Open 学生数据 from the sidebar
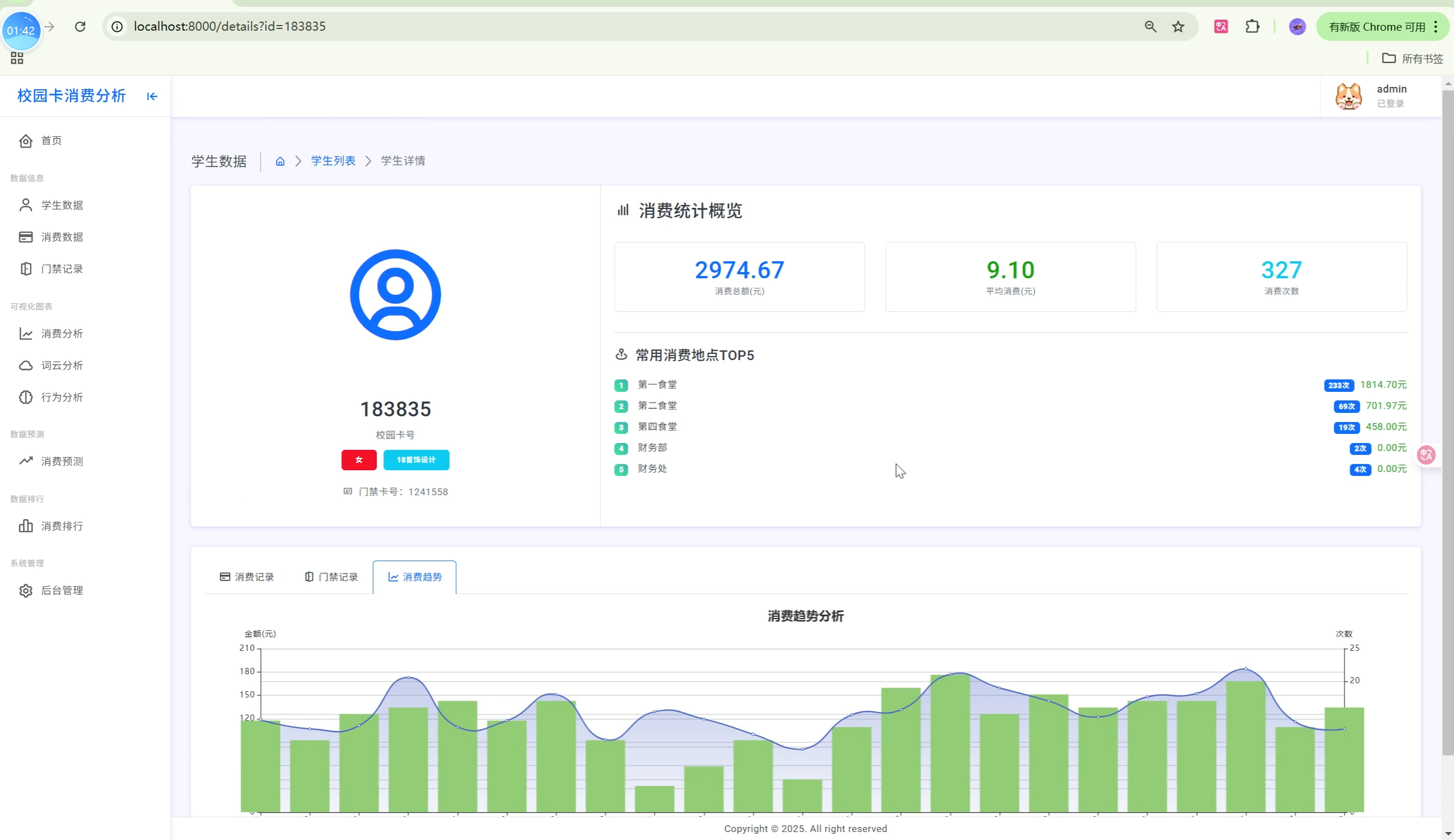 pyautogui.click(x=62, y=206)
